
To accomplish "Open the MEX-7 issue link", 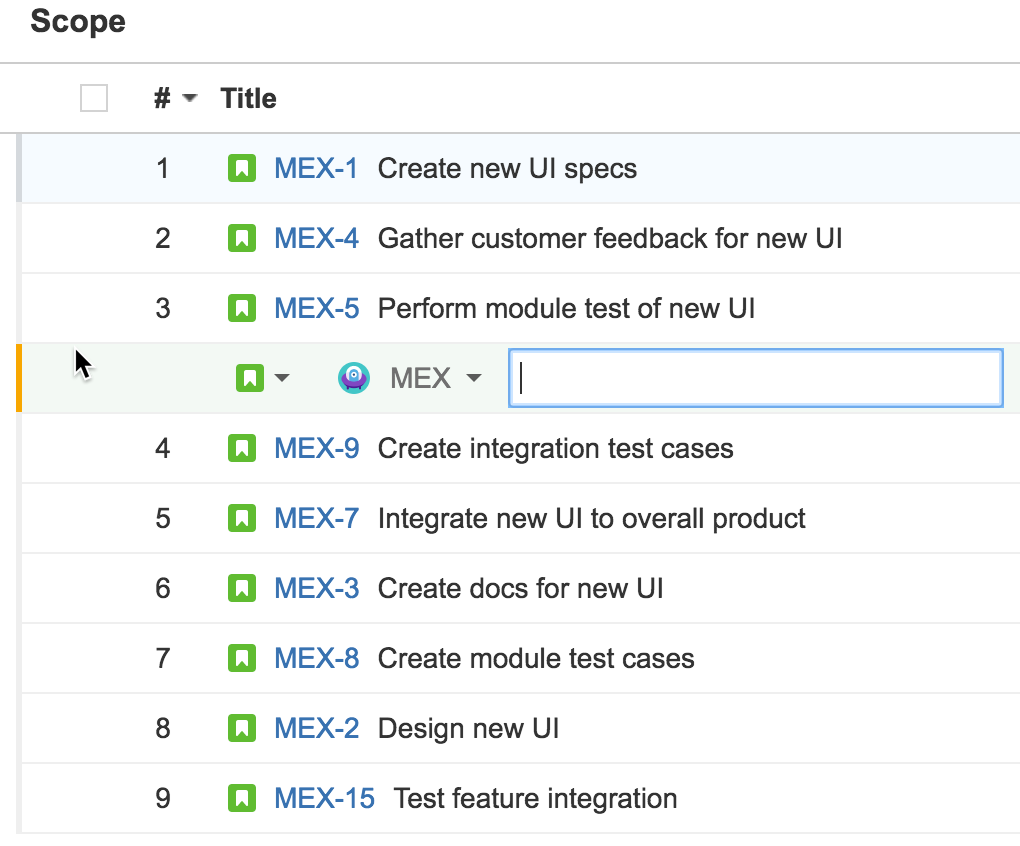I will [x=316, y=518].
